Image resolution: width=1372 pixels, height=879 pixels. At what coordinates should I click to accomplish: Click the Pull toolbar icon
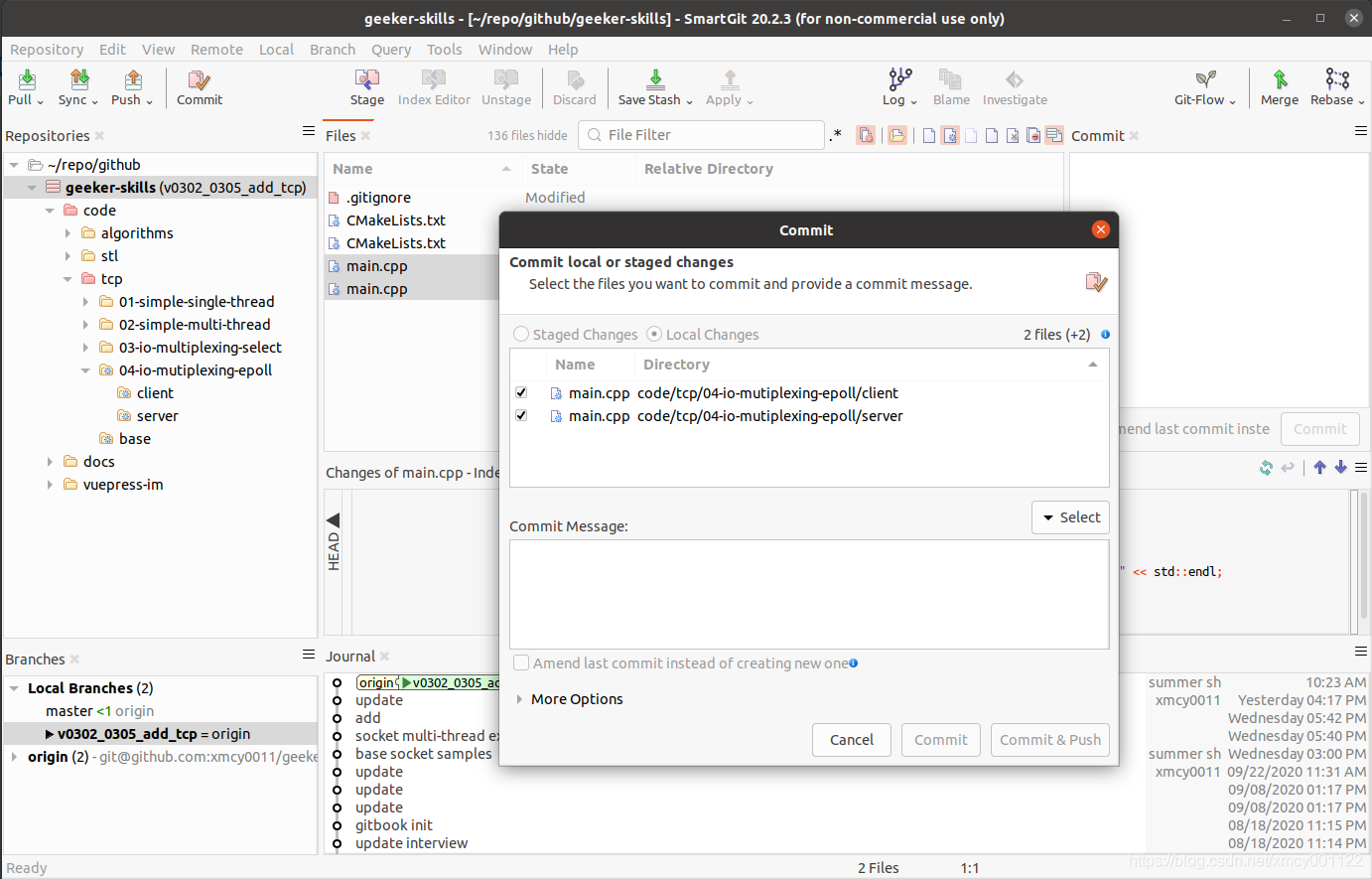27,79
